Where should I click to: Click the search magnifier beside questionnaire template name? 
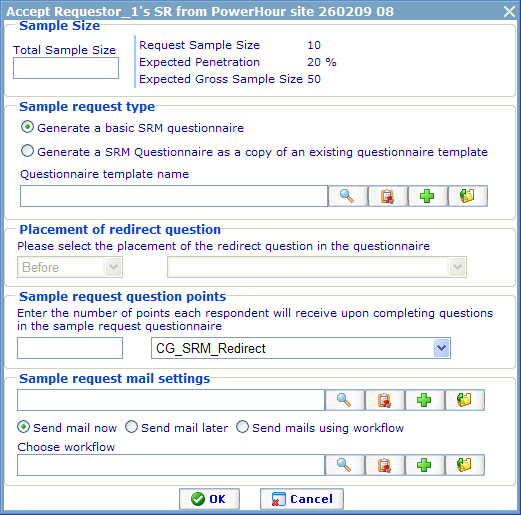coord(348,196)
